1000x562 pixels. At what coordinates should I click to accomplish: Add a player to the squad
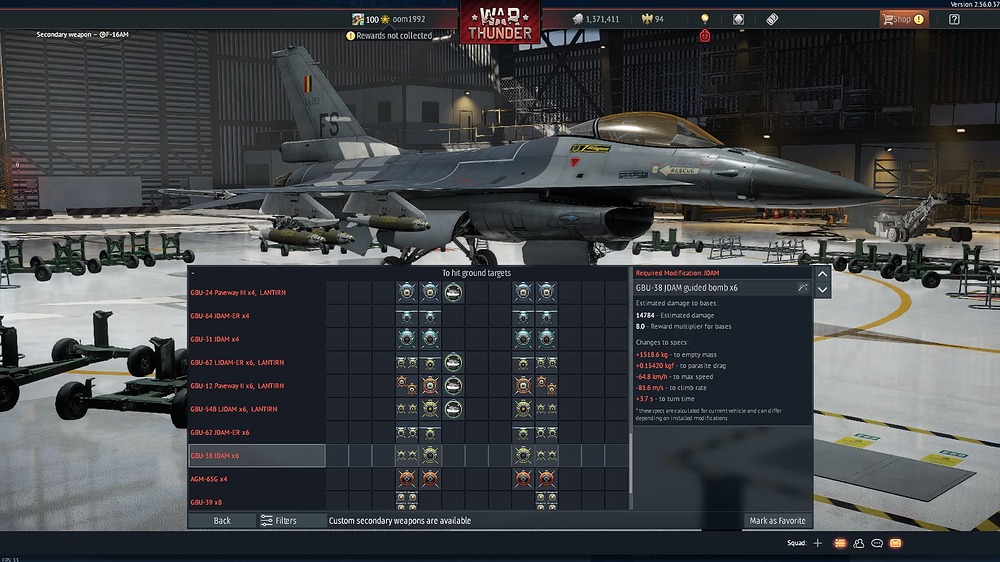(x=818, y=543)
